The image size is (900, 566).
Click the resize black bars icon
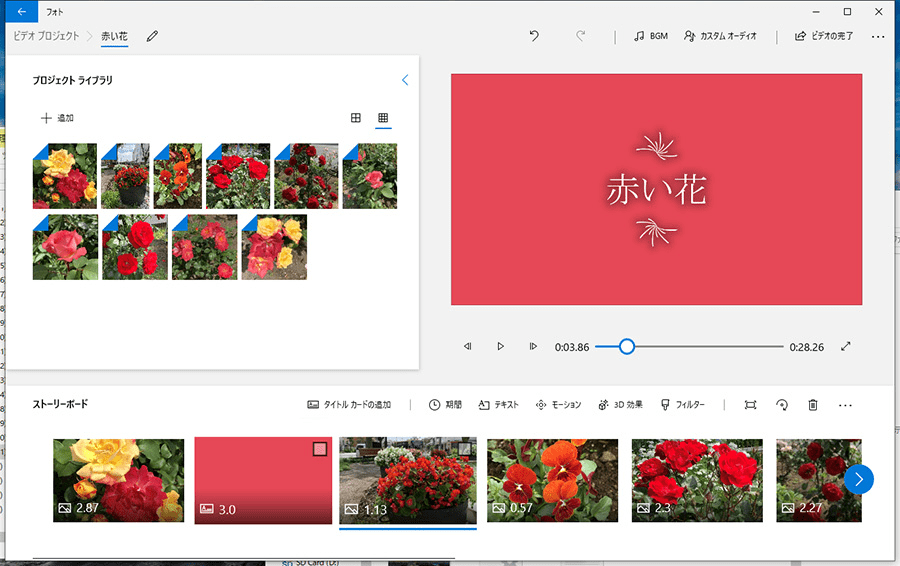750,405
